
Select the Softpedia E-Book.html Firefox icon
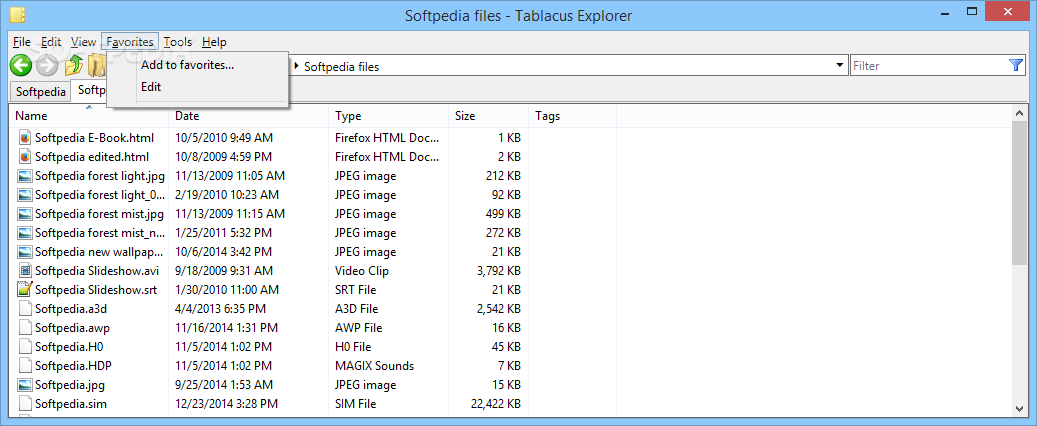pyautogui.click(x=25, y=138)
